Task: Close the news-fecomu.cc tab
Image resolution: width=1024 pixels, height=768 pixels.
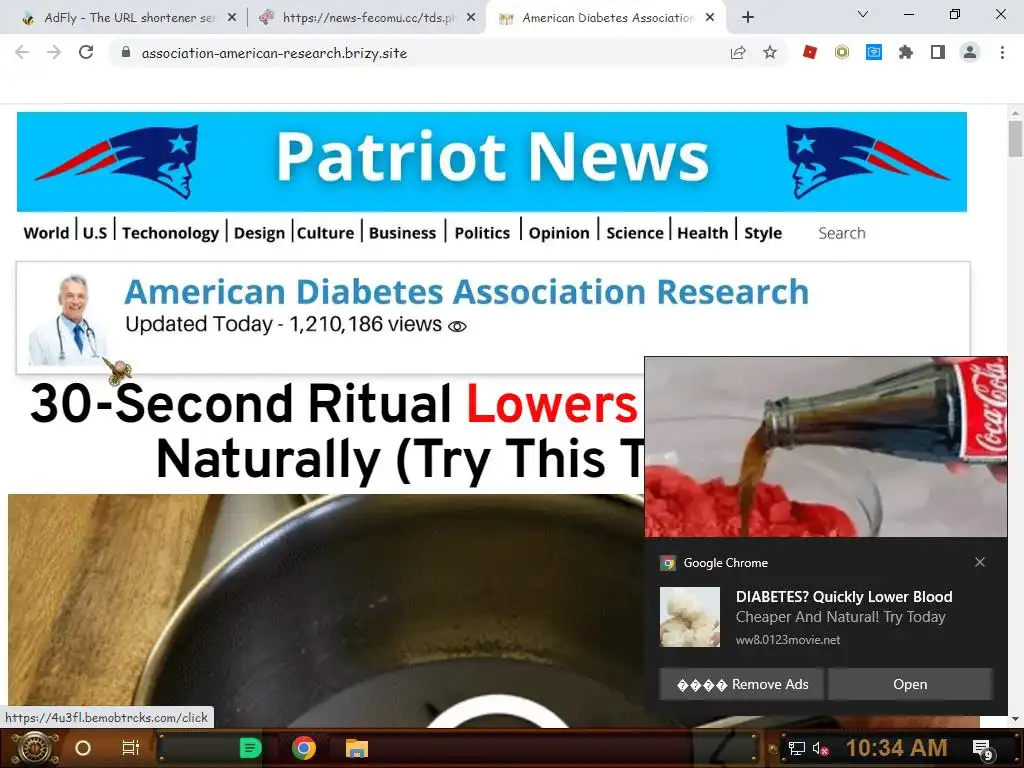Action: (x=471, y=18)
